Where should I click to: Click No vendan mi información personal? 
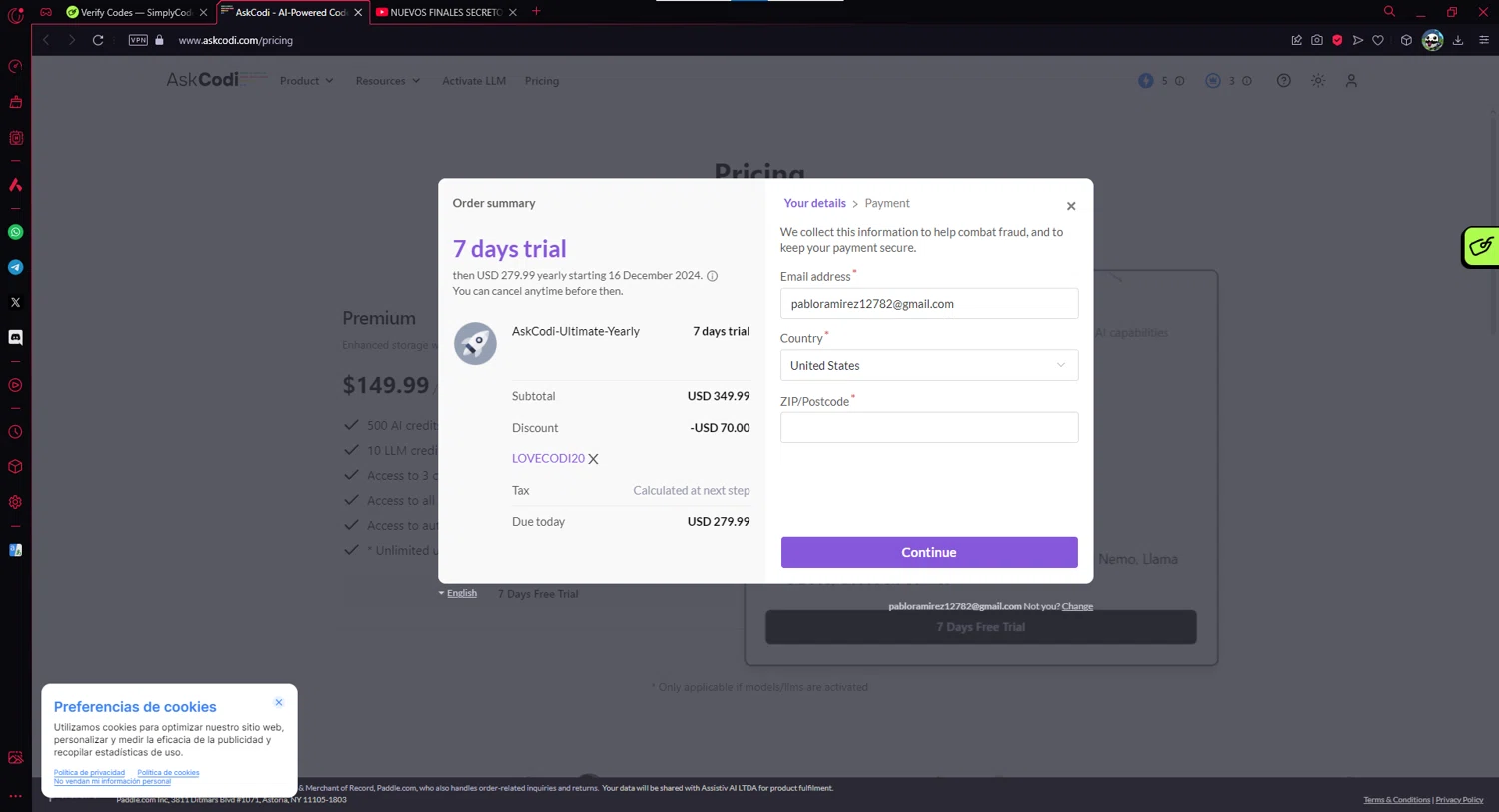(x=112, y=781)
